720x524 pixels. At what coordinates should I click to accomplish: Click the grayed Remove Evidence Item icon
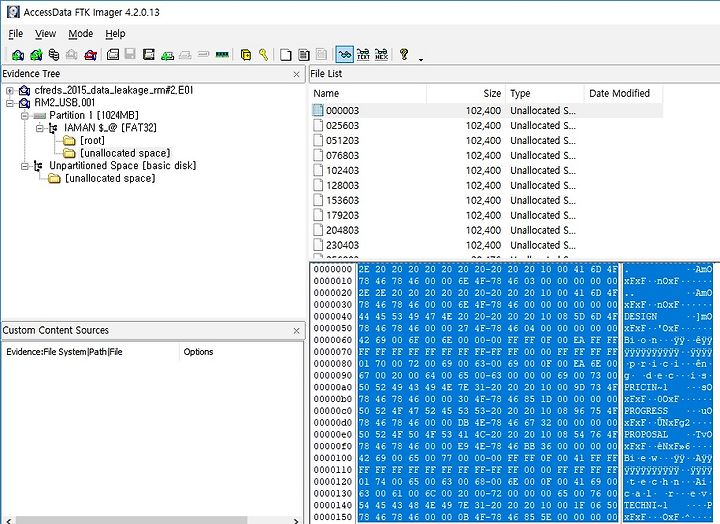coord(71,55)
